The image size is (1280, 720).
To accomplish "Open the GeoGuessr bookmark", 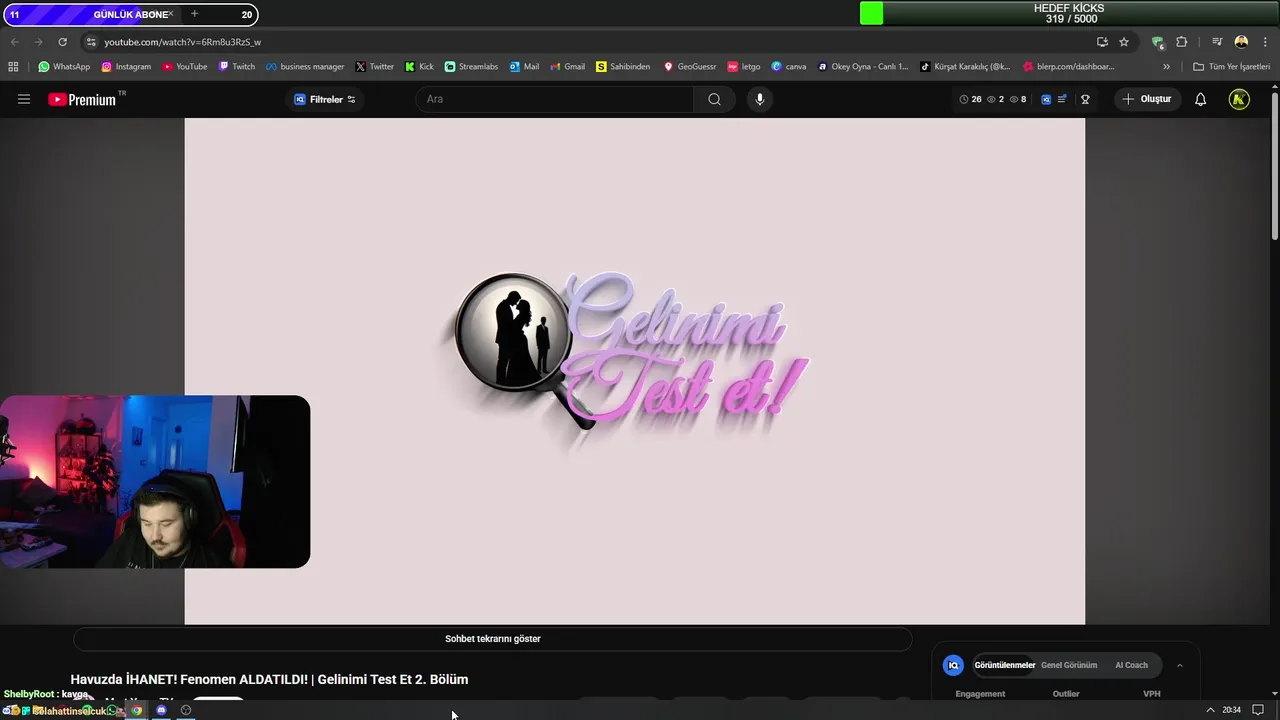I will point(690,67).
